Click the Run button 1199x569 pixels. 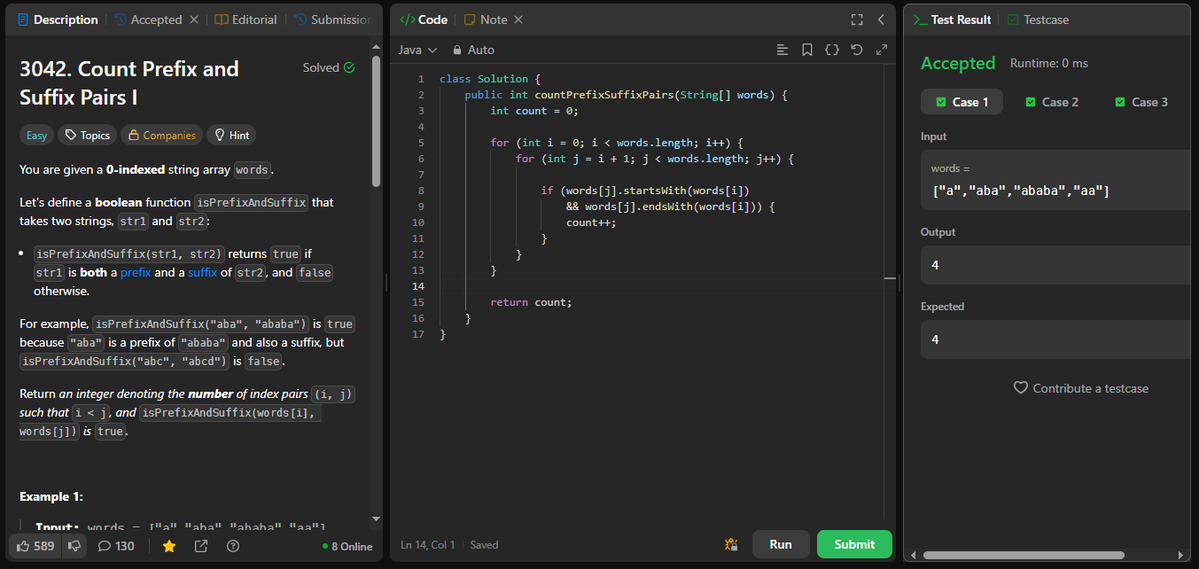[x=781, y=545]
